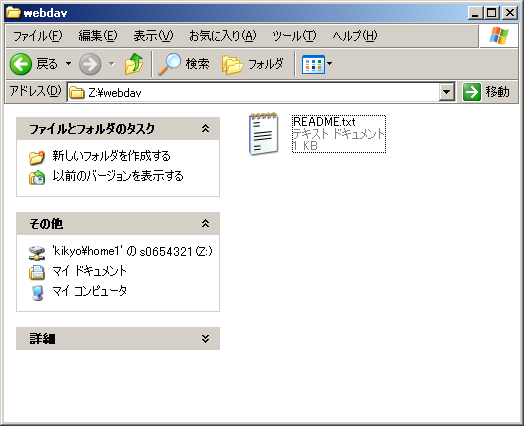Image resolution: width=524 pixels, height=426 pixels.
Task: Click the 移動 Go button
Action: tap(487, 92)
